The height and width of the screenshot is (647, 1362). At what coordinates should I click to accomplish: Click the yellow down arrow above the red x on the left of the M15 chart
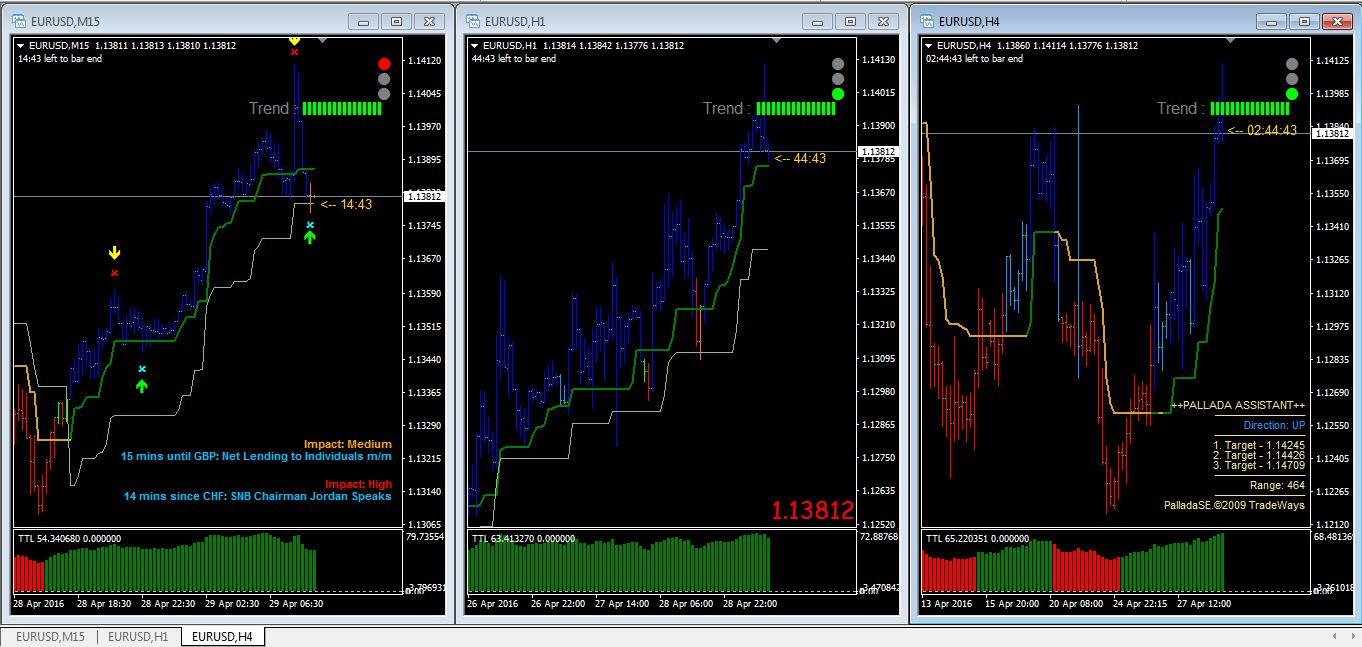[x=114, y=253]
